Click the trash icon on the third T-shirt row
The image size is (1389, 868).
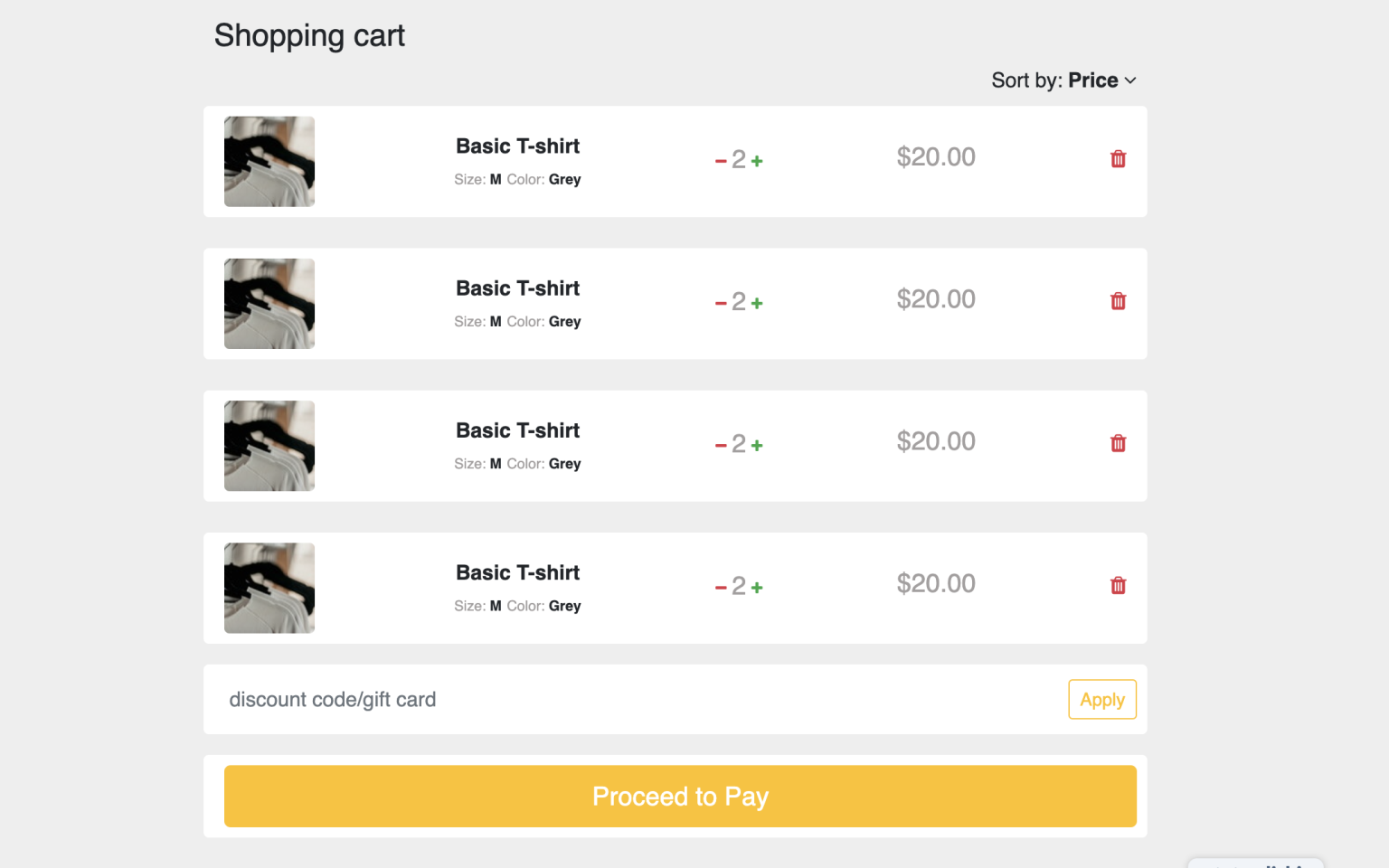(1119, 443)
